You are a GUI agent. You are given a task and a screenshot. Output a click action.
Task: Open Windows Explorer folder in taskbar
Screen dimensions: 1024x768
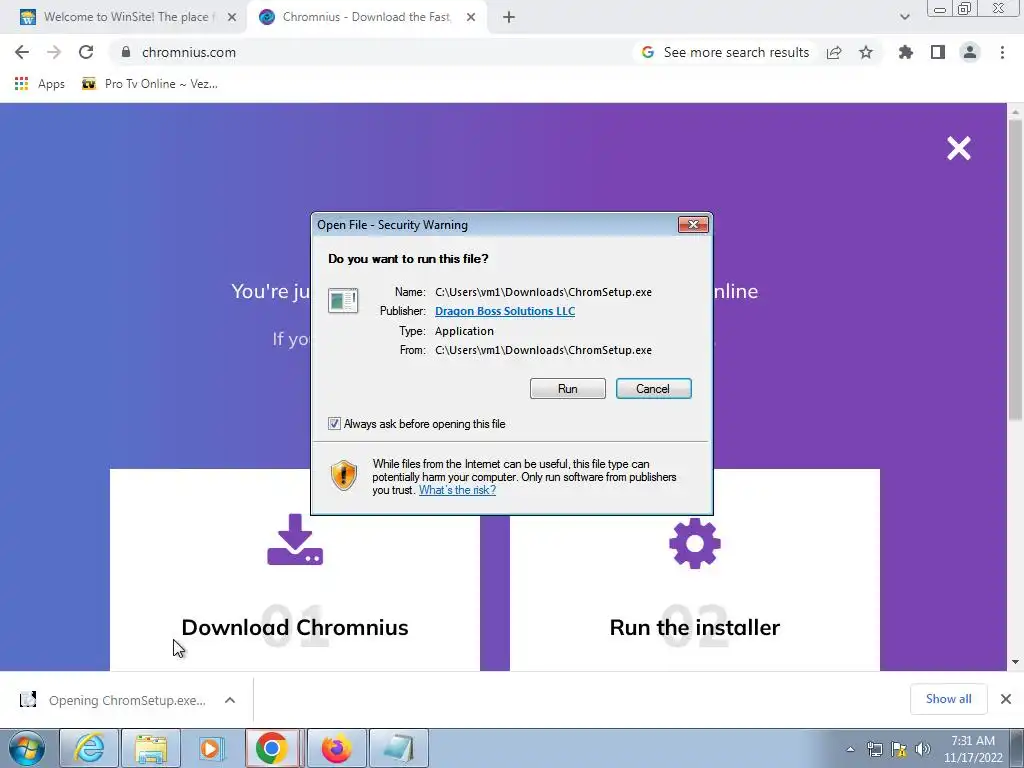[151, 748]
